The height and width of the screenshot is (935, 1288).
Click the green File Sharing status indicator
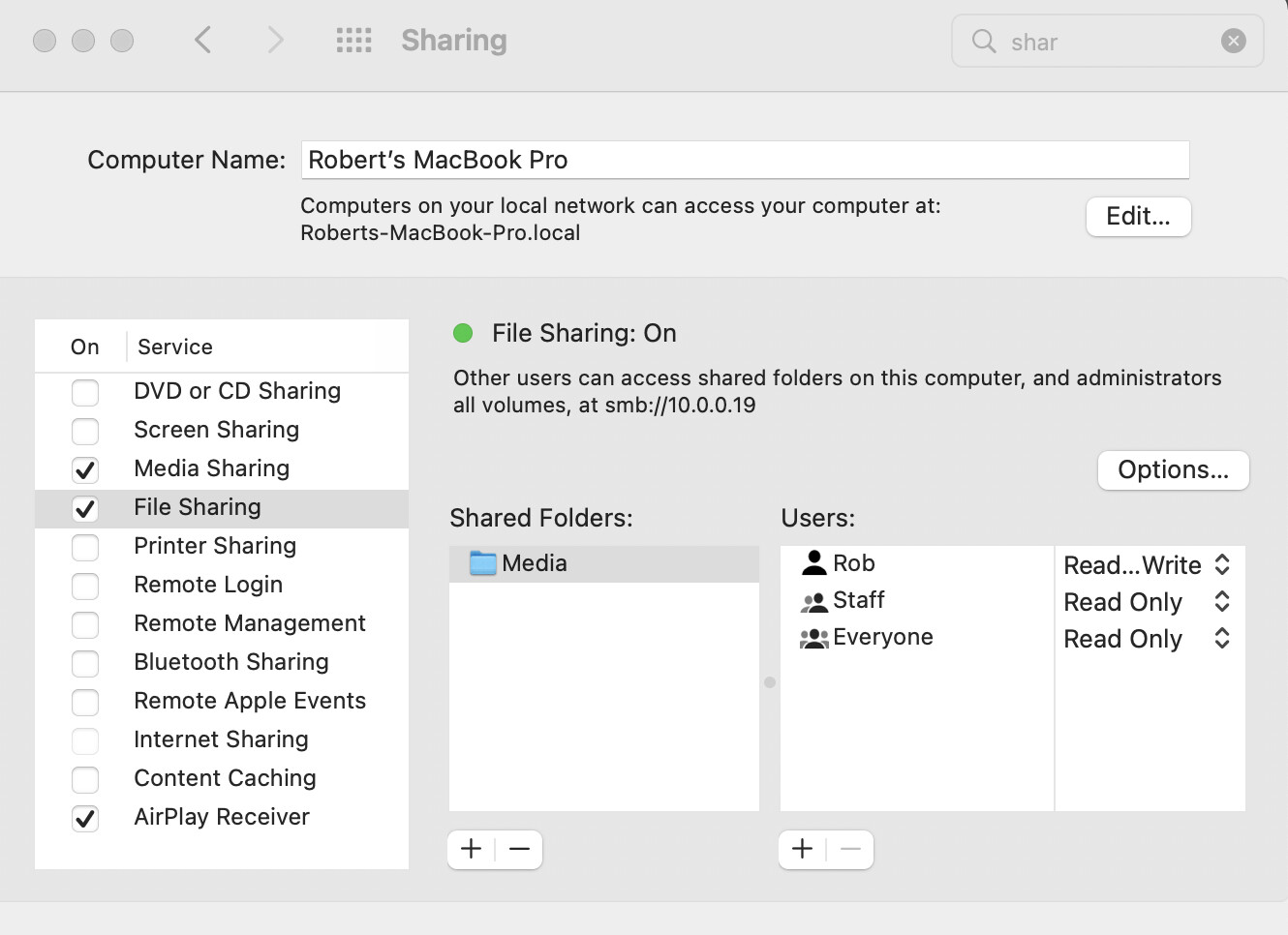pyautogui.click(x=463, y=333)
